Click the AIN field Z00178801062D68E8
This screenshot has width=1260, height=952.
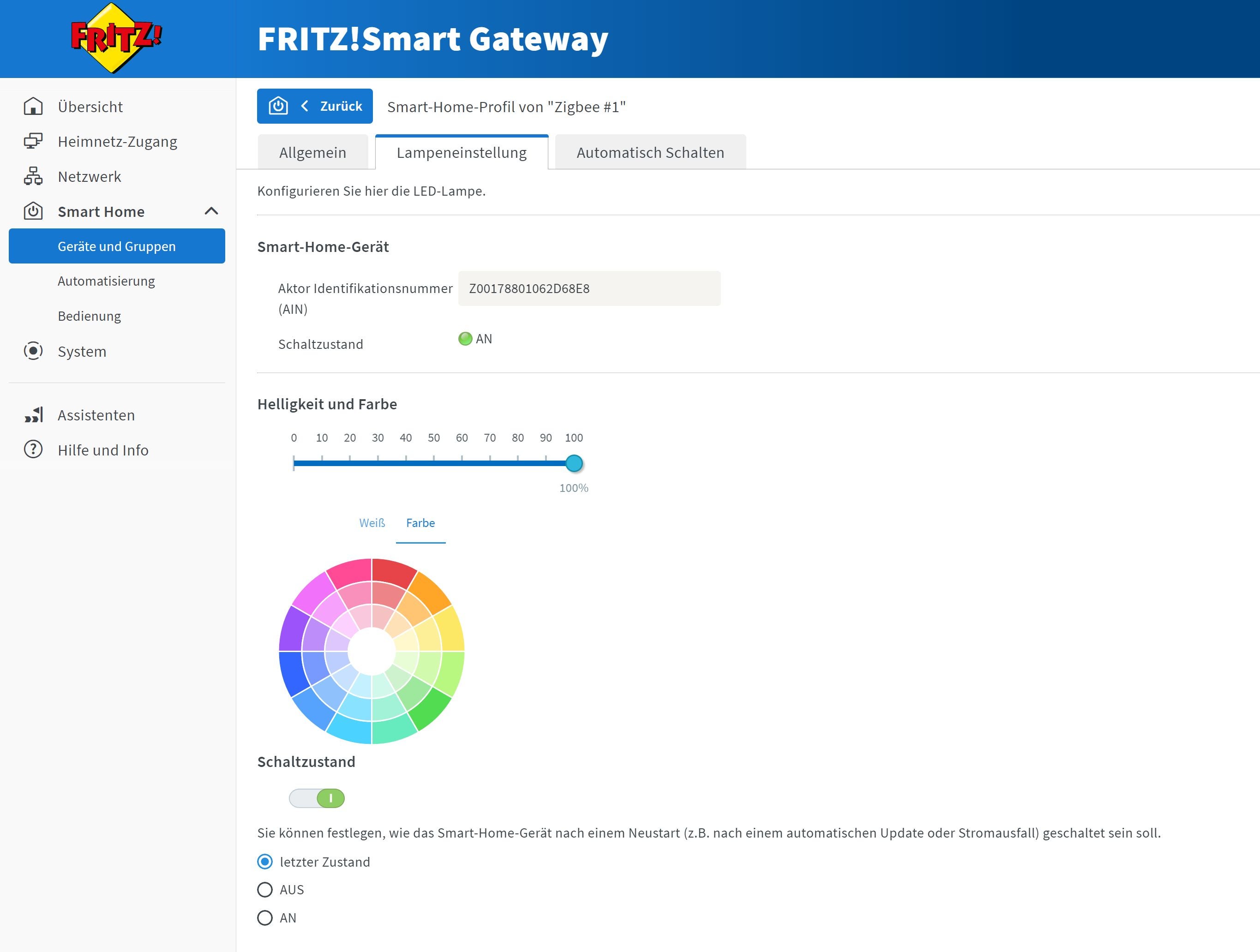tap(589, 288)
